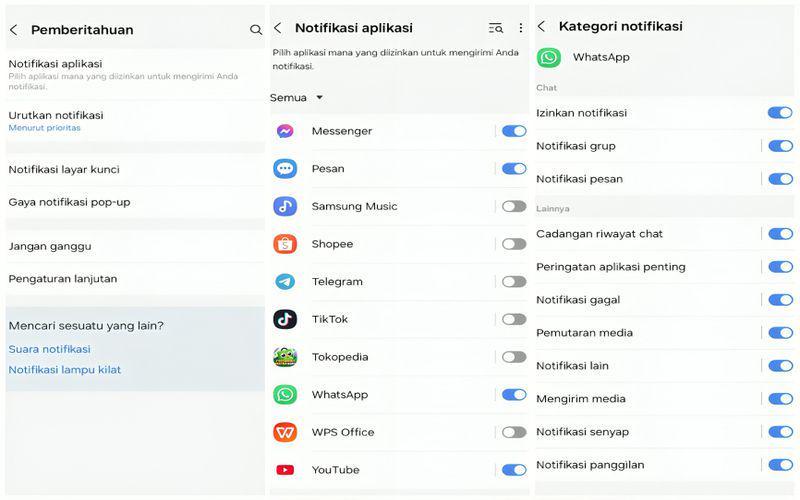Go back from Notifikasi aplikasi screen
800x500 pixels.
tap(278, 28)
